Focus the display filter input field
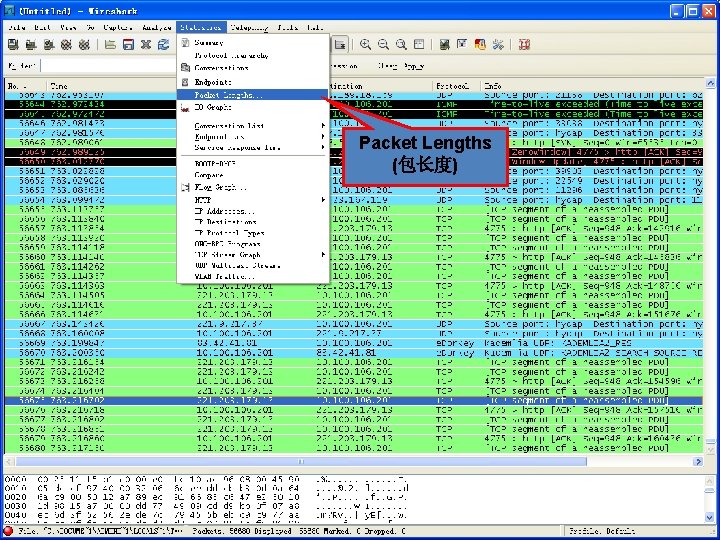This screenshot has height=540, width=720. point(109,66)
